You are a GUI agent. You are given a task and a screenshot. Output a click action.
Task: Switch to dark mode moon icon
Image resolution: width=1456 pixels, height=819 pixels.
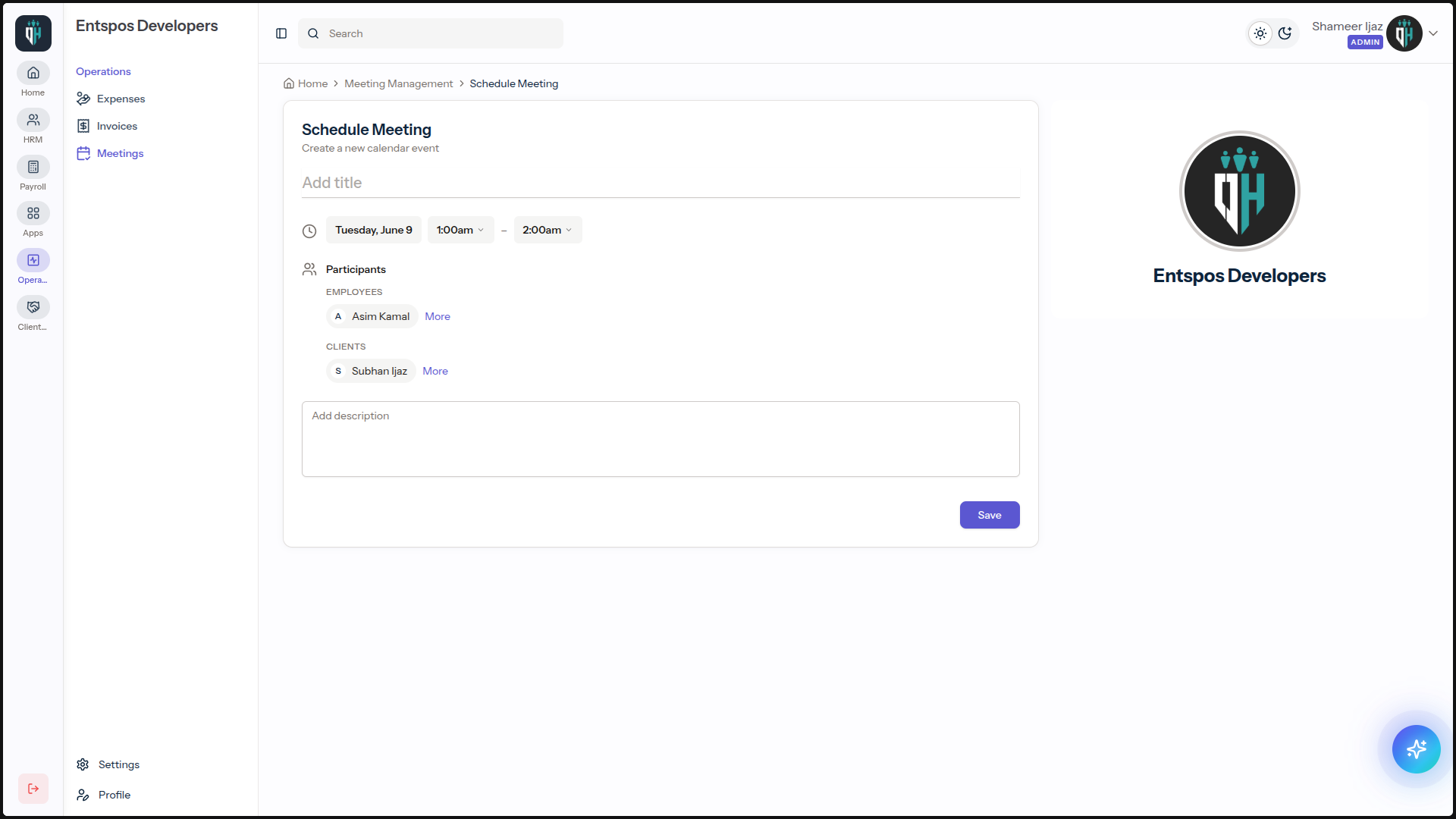(x=1285, y=33)
